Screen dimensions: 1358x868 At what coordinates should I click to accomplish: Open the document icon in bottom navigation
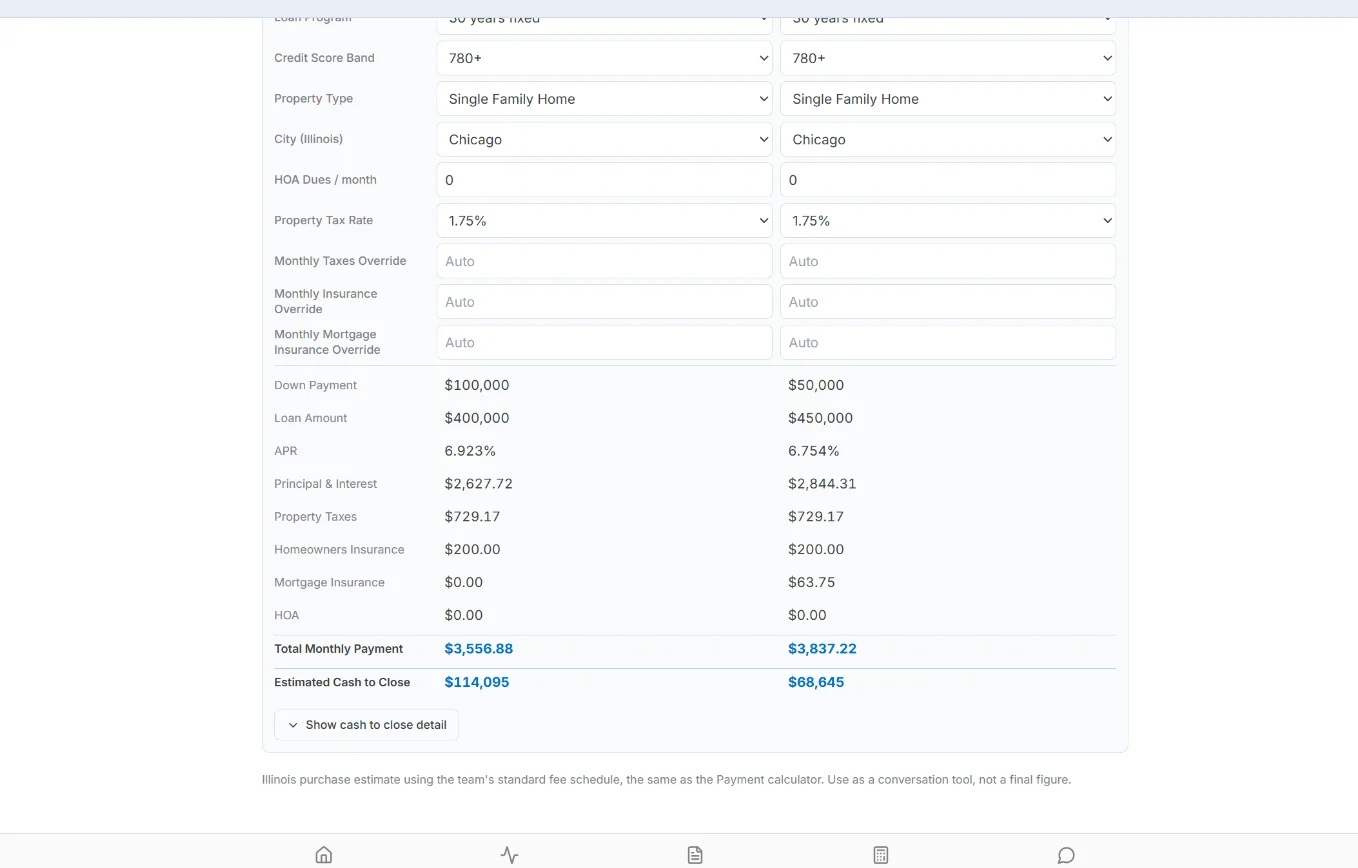click(695, 855)
